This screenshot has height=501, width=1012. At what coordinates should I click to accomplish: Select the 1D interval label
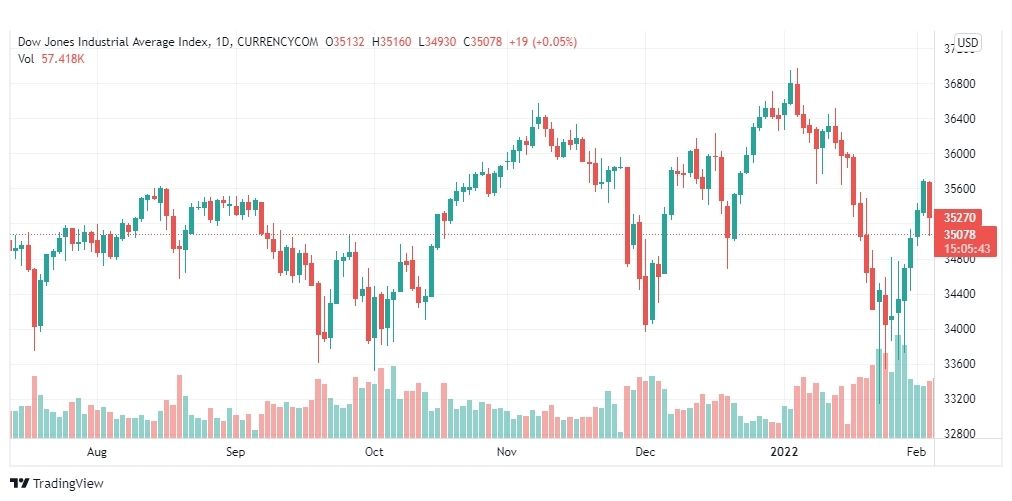(222, 42)
